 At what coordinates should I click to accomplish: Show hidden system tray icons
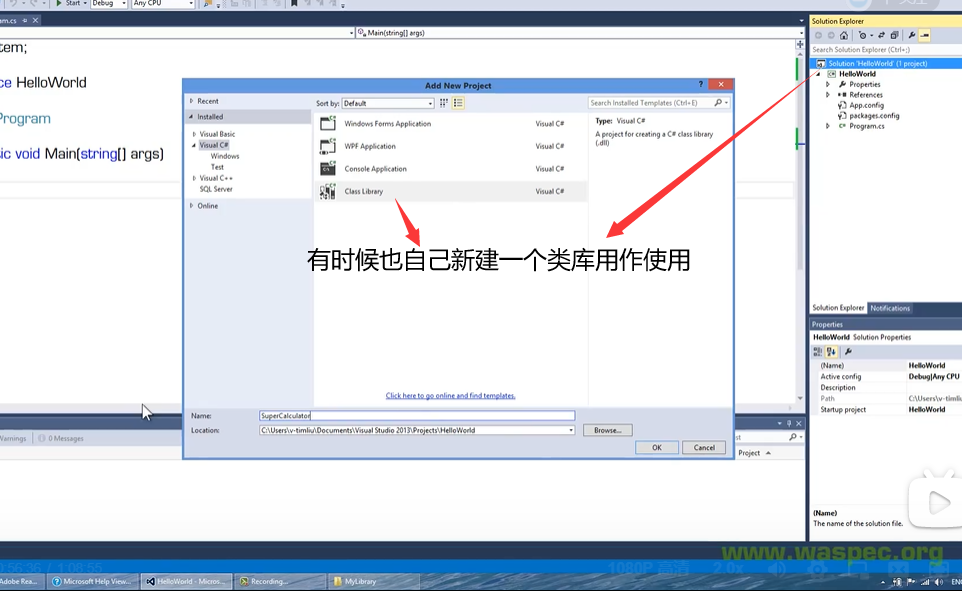[883, 582]
